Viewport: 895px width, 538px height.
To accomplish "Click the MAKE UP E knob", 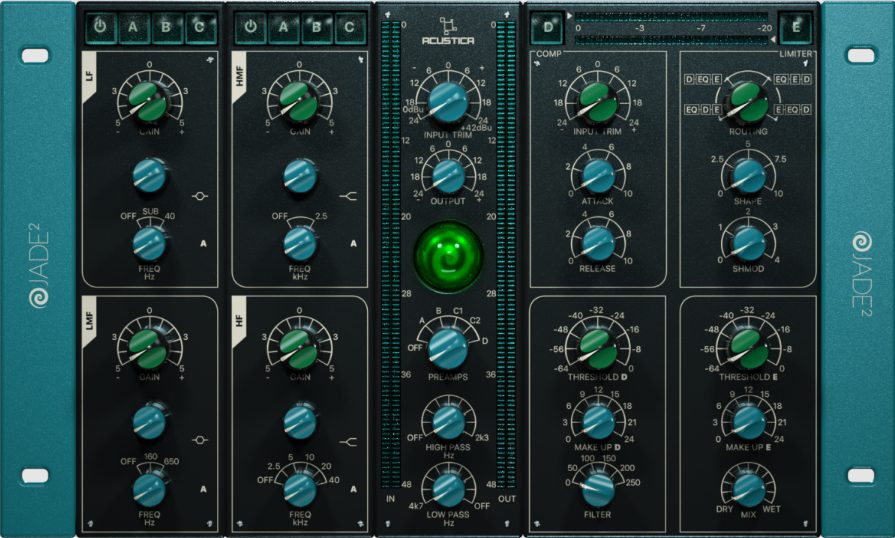I will (748, 422).
